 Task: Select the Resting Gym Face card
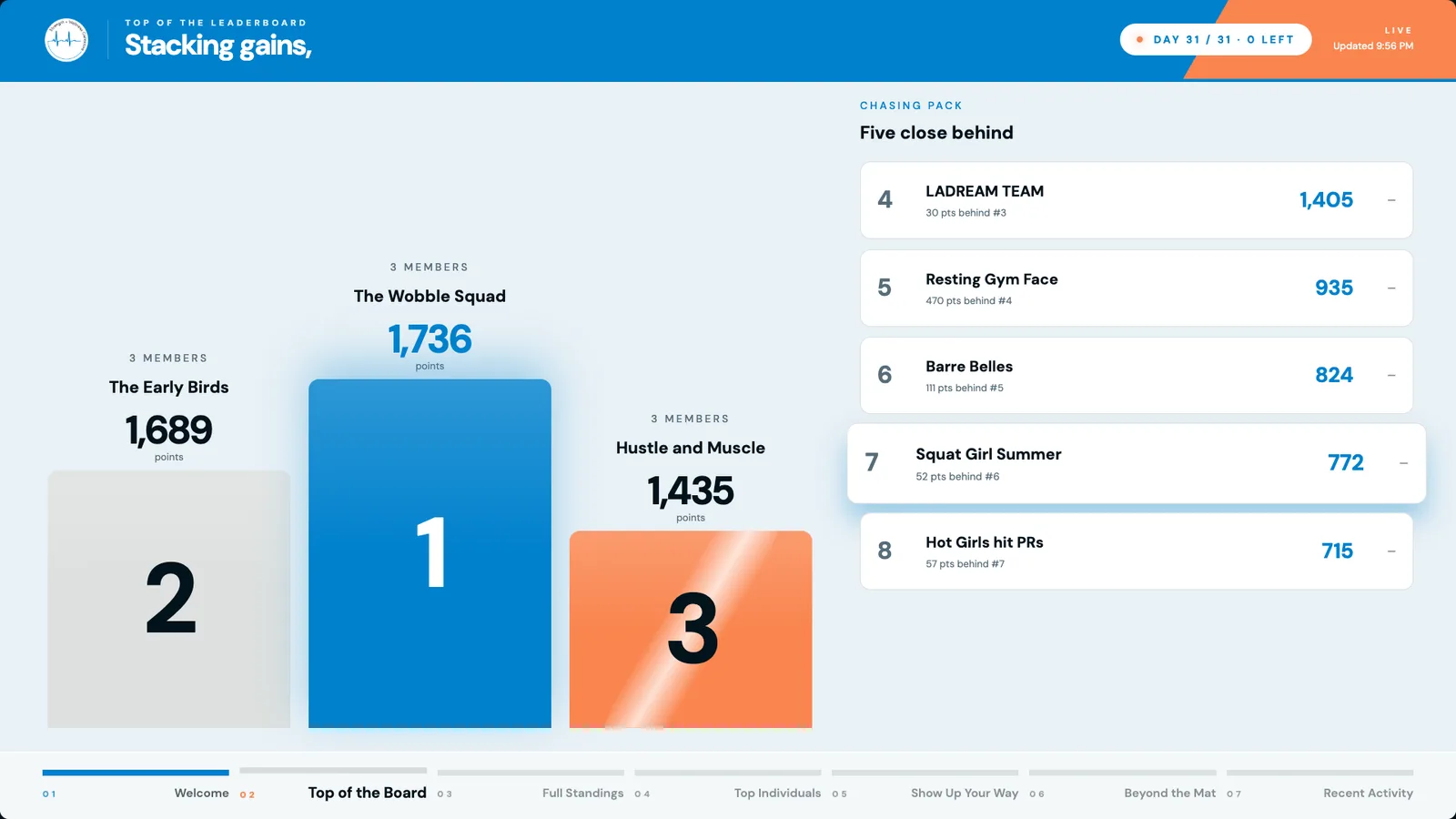(x=1137, y=288)
